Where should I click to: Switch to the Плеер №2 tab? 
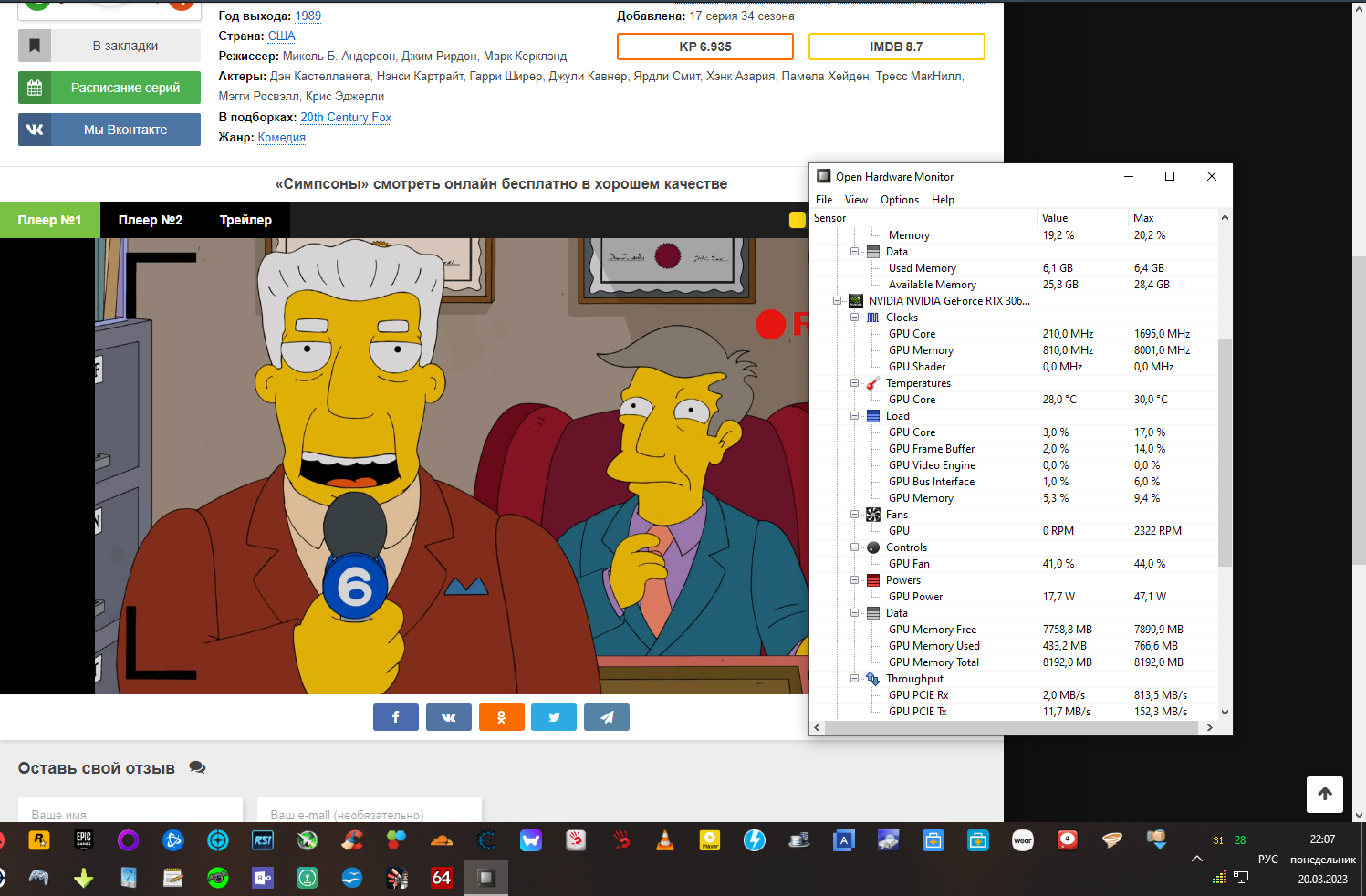click(x=151, y=220)
